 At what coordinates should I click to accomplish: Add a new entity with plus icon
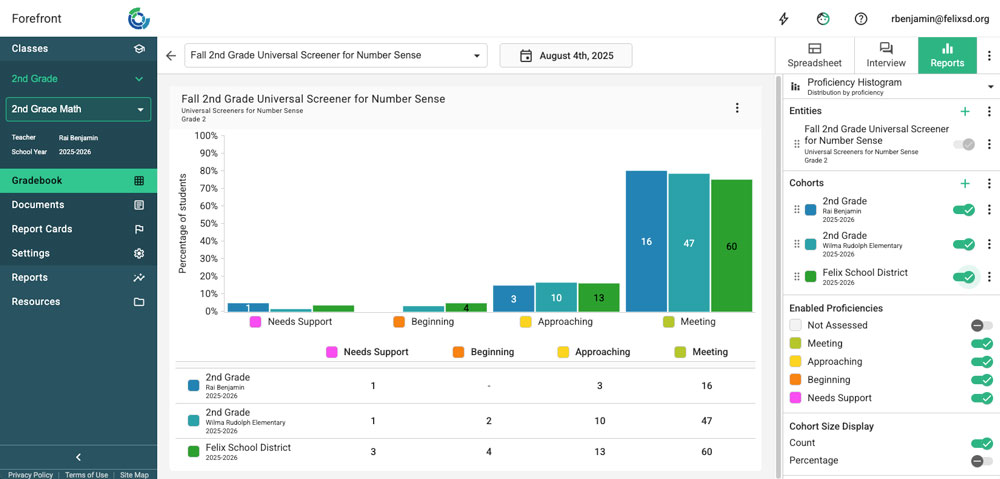tap(965, 112)
